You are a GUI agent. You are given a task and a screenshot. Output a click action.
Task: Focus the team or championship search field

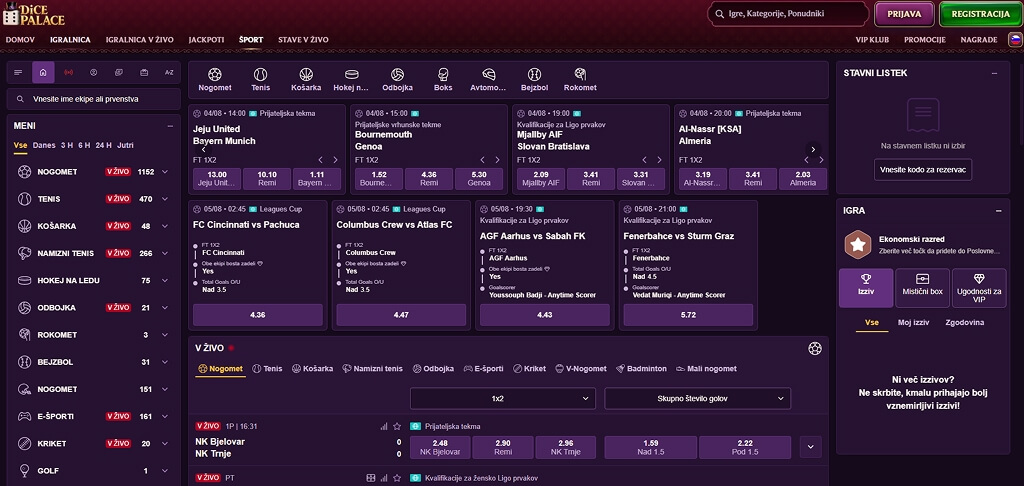pyautogui.click(x=93, y=99)
